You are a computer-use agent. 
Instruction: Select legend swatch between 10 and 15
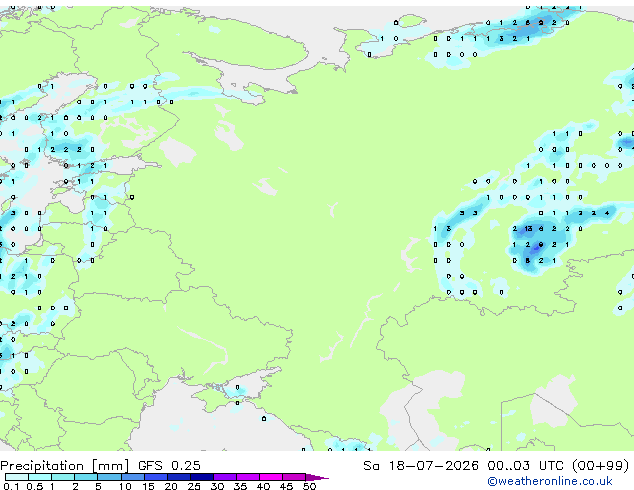pyautogui.click(x=133, y=477)
